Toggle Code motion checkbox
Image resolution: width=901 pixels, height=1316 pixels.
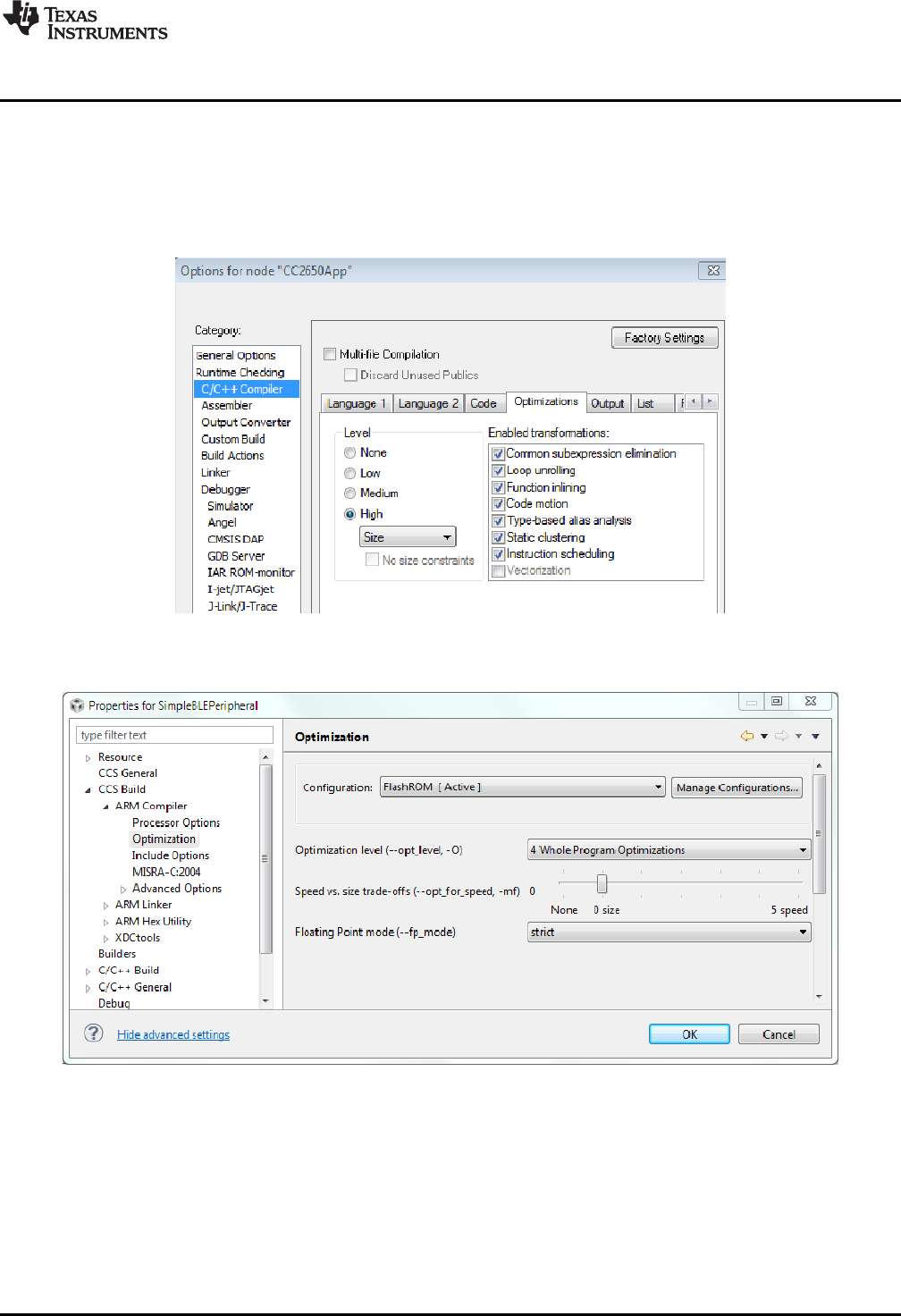499,503
